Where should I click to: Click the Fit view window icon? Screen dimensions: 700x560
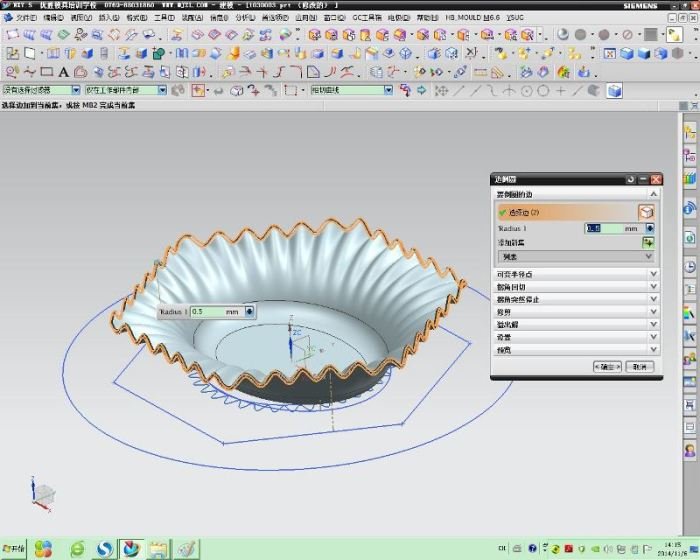point(609,54)
